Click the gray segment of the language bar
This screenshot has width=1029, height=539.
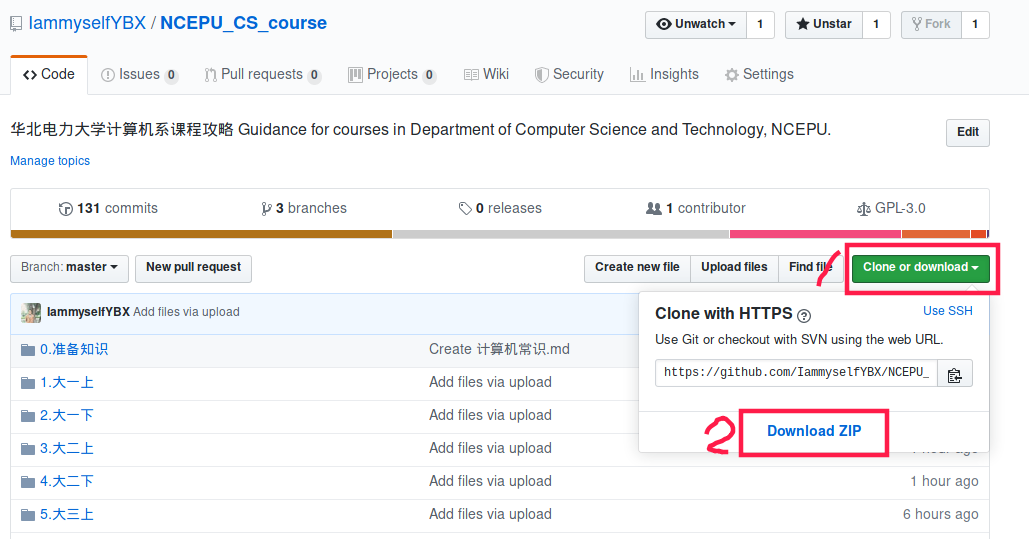coord(561,234)
